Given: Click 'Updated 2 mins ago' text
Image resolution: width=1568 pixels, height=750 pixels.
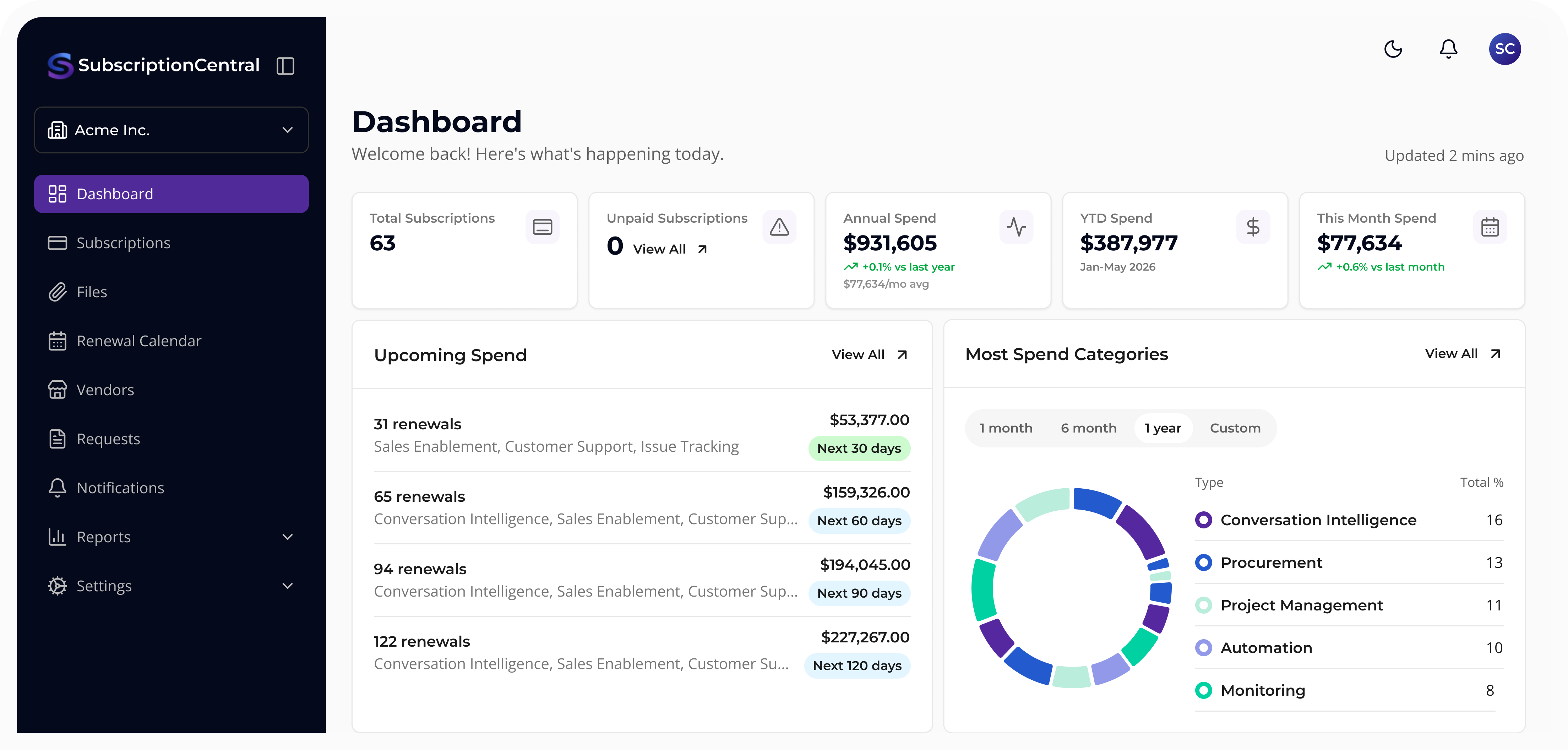Looking at the screenshot, I should [1454, 156].
